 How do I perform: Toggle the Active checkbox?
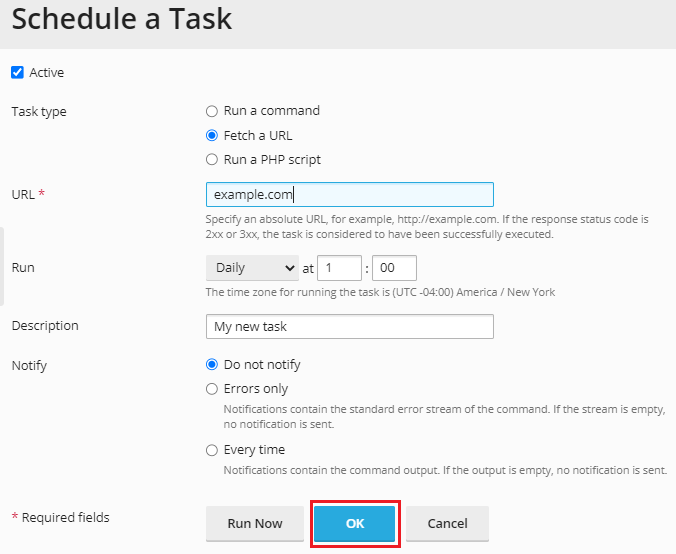point(17,72)
